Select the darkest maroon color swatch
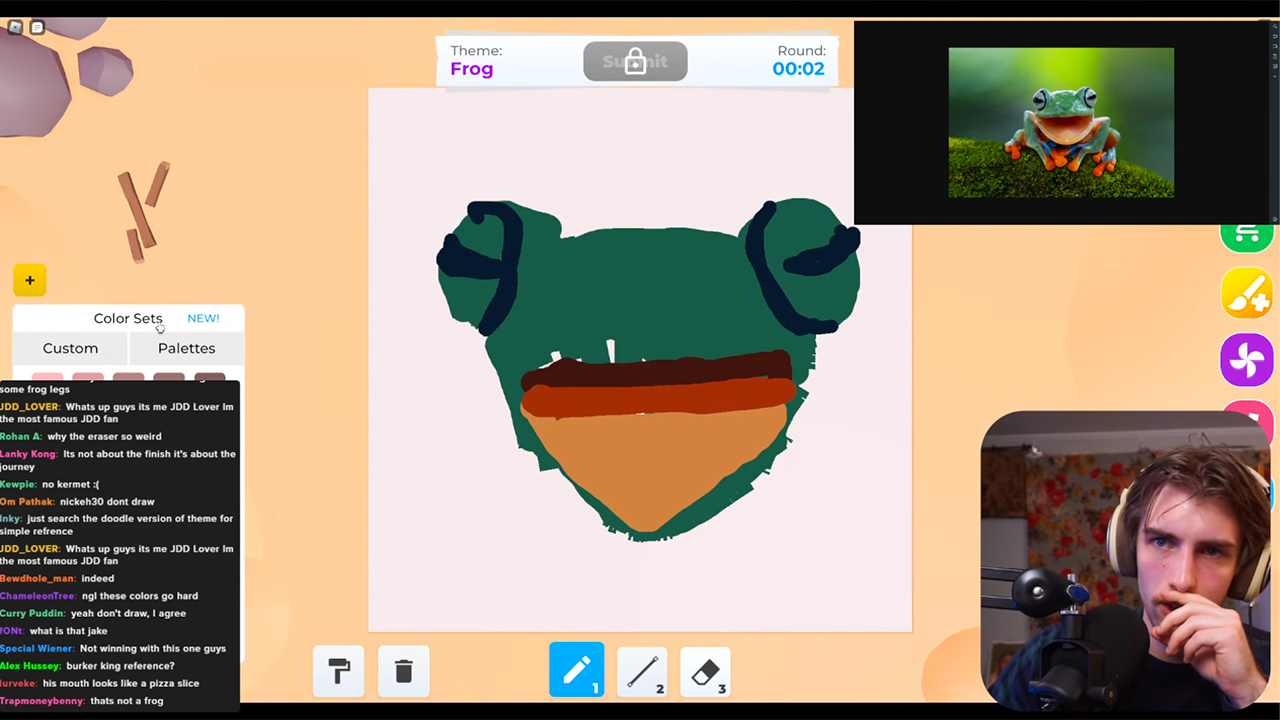 pyautogui.click(x=208, y=378)
